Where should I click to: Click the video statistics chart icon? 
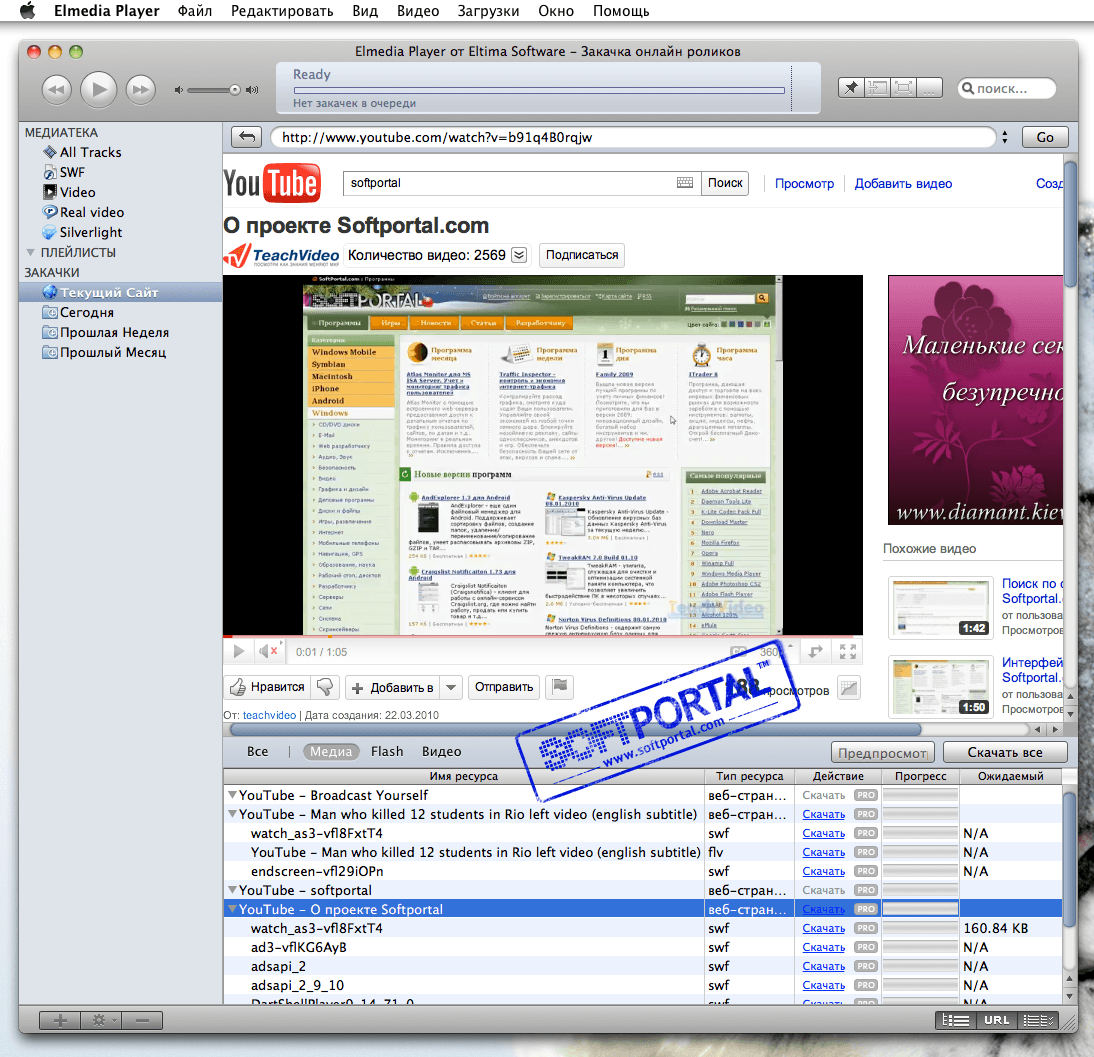(x=848, y=688)
